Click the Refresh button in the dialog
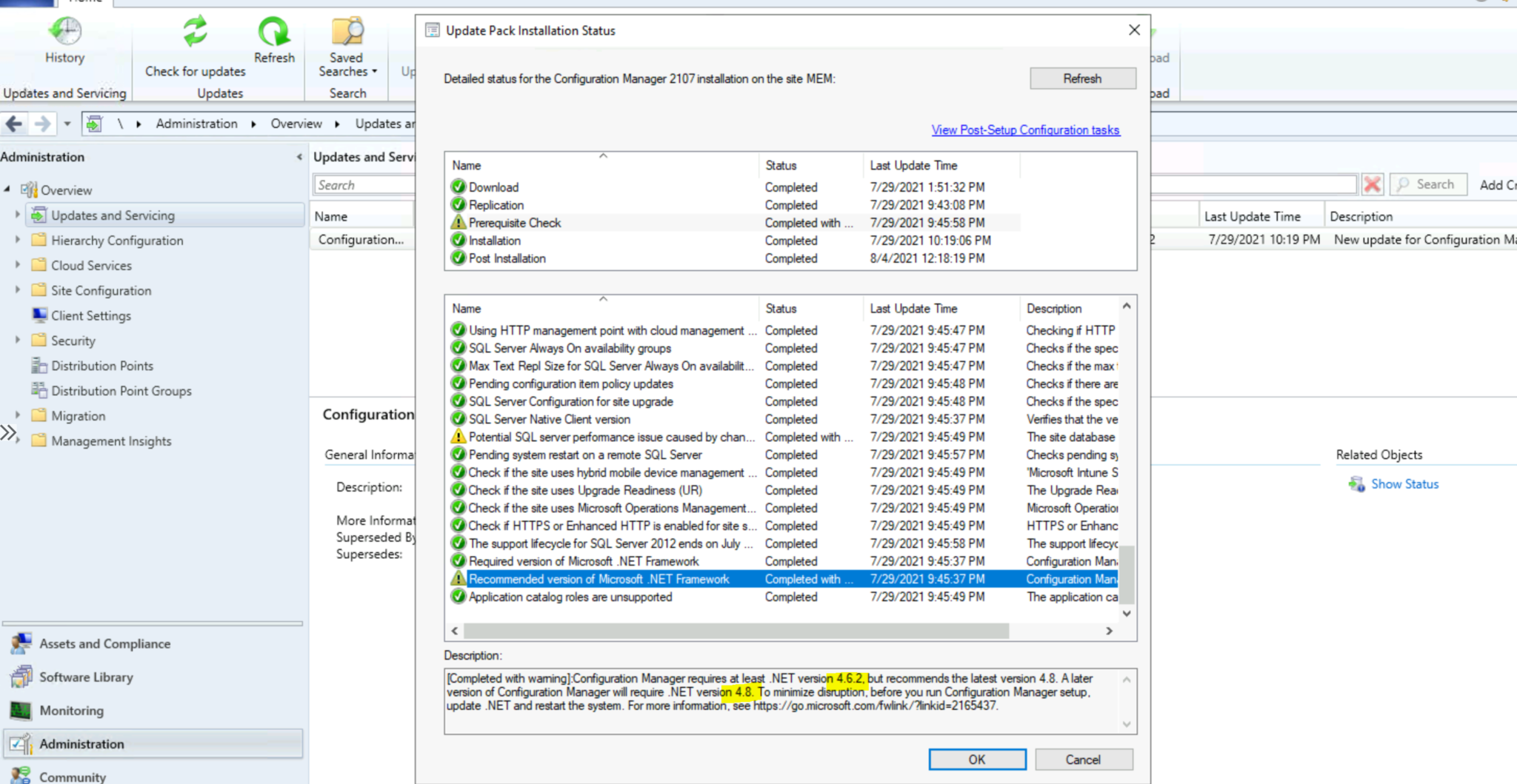The height and width of the screenshot is (784, 1517). [x=1081, y=78]
